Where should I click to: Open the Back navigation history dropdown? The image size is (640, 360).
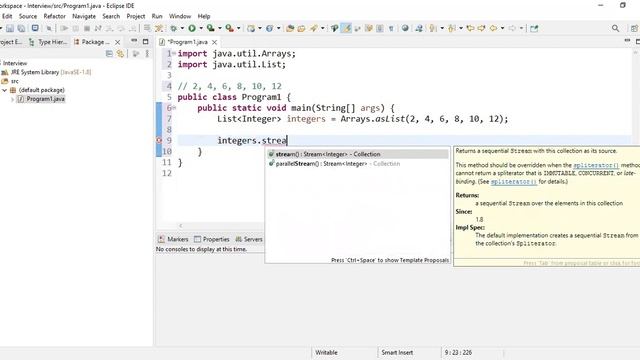[502, 28]
